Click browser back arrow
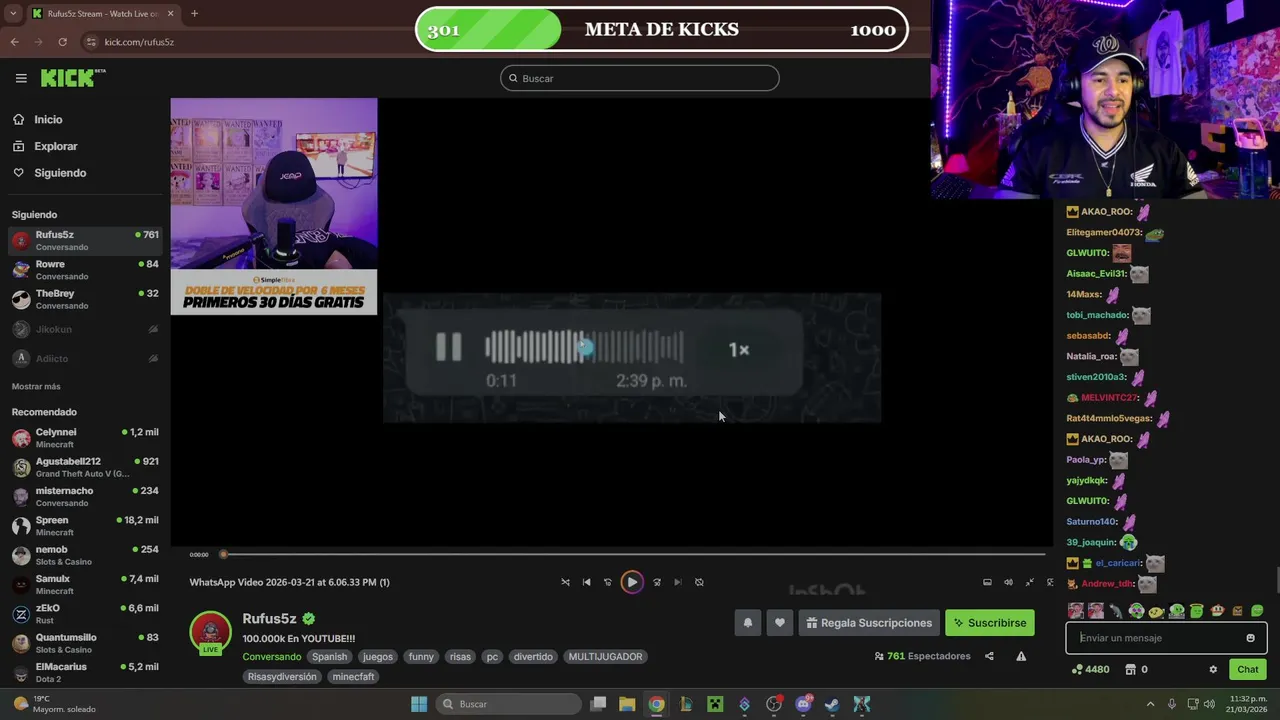The image size is (1280, 720). tap(14, 42)
